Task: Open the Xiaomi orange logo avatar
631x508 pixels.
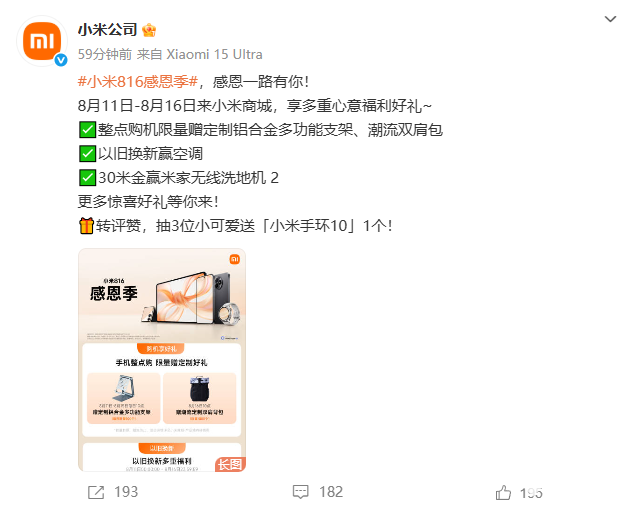Action: point(42,41)
